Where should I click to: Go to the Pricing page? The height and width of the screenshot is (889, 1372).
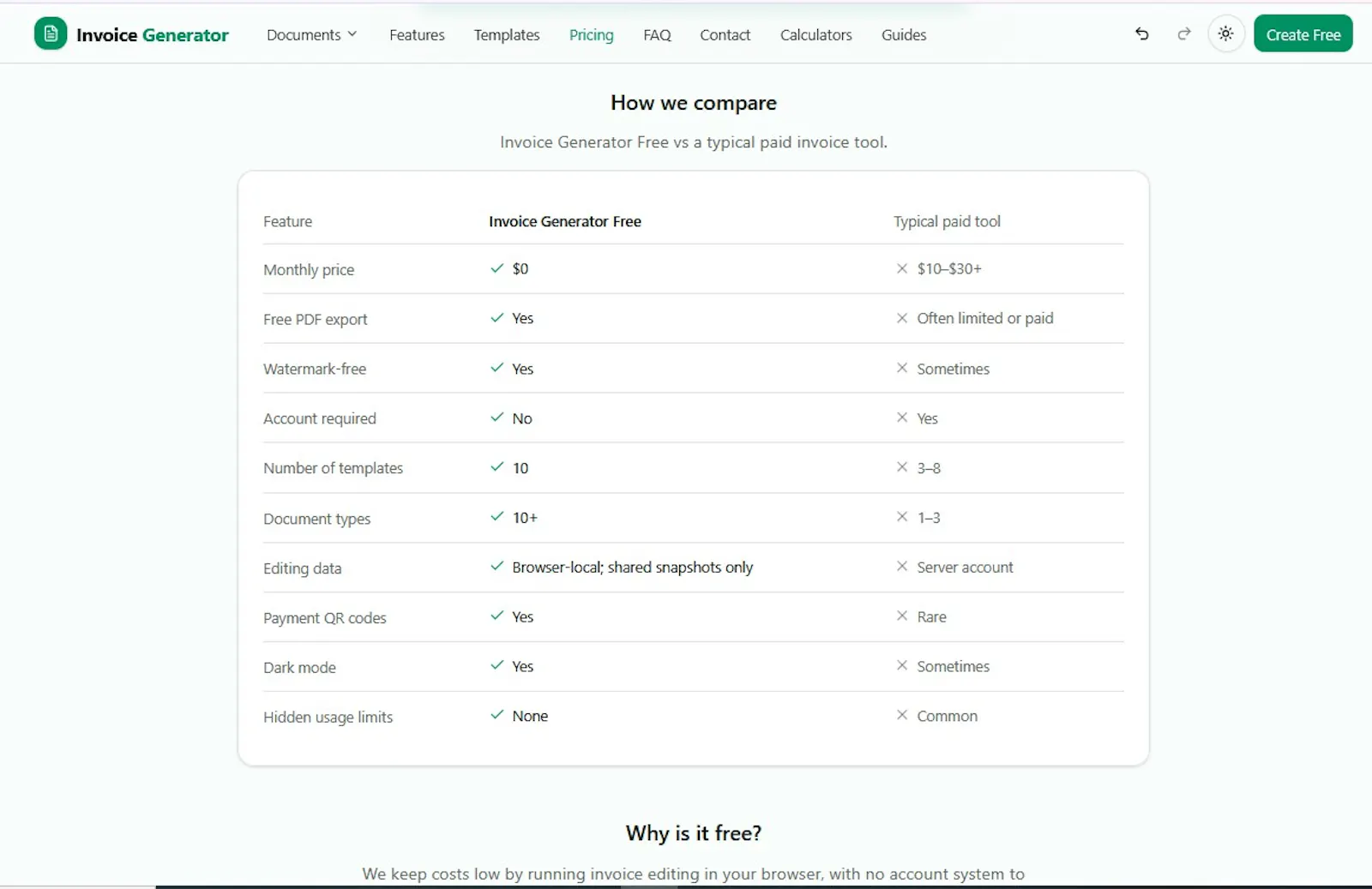tap(592, 35)
